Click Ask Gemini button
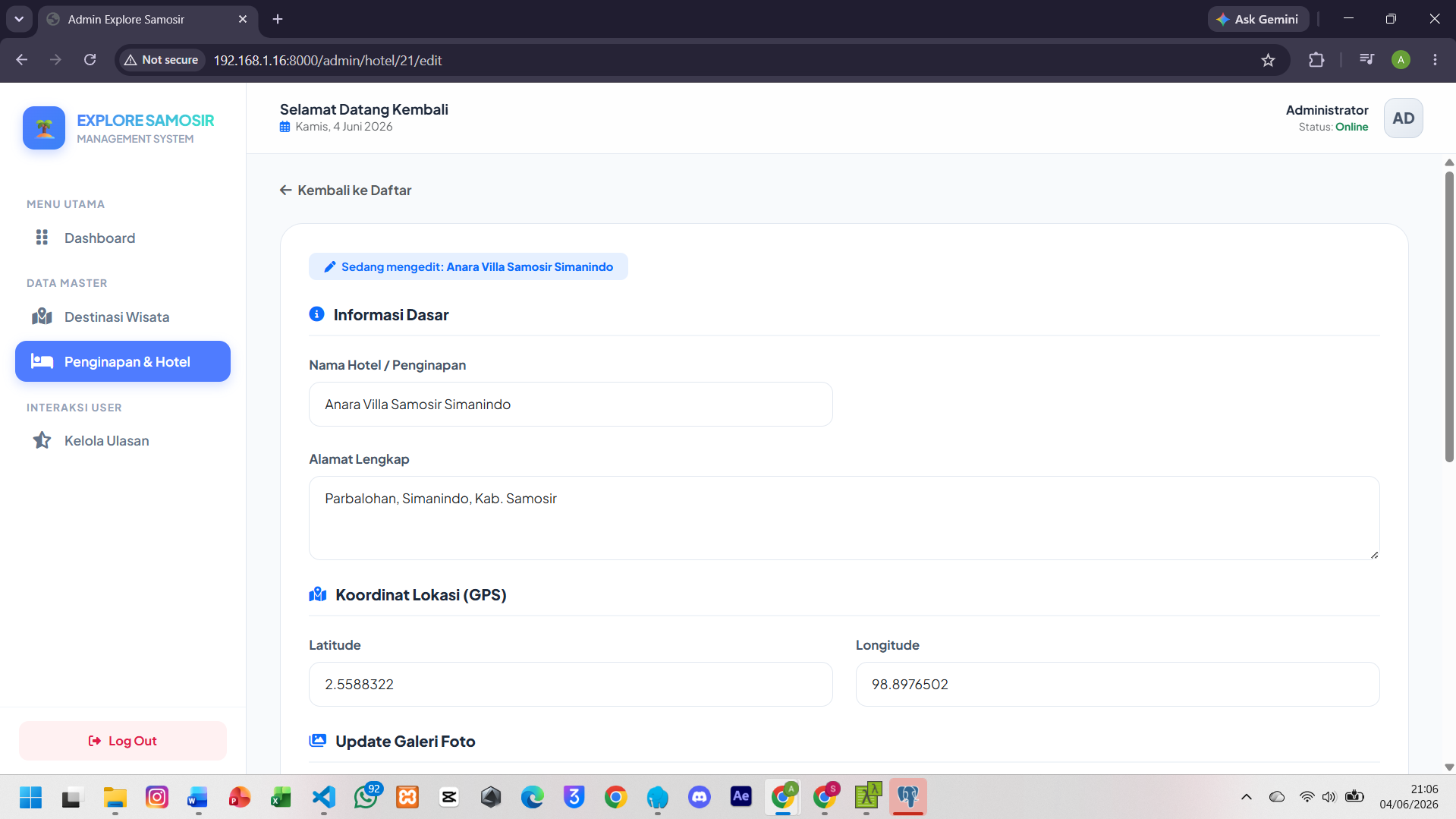The height and width of the screenshot is (819, 1456). tap(1258, 19)
